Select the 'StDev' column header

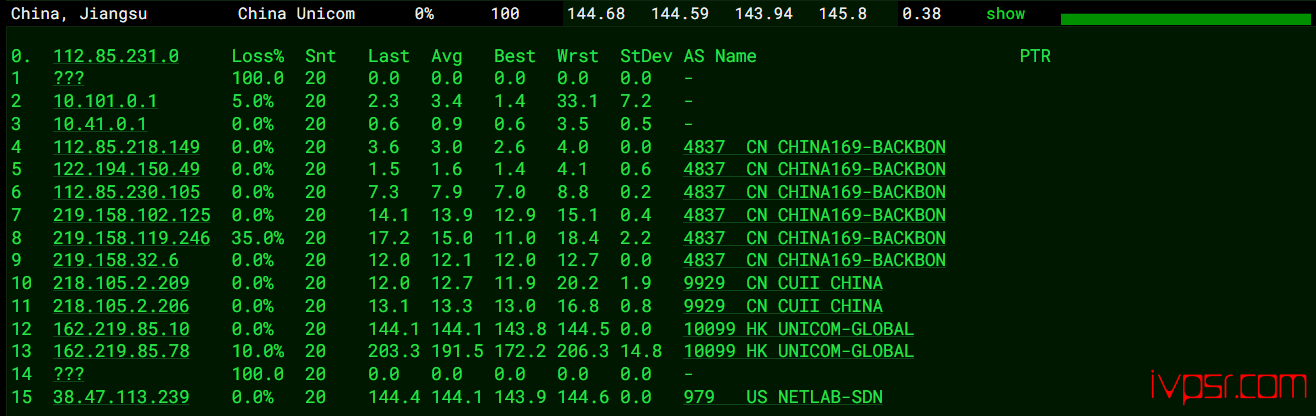click(646, 56)
